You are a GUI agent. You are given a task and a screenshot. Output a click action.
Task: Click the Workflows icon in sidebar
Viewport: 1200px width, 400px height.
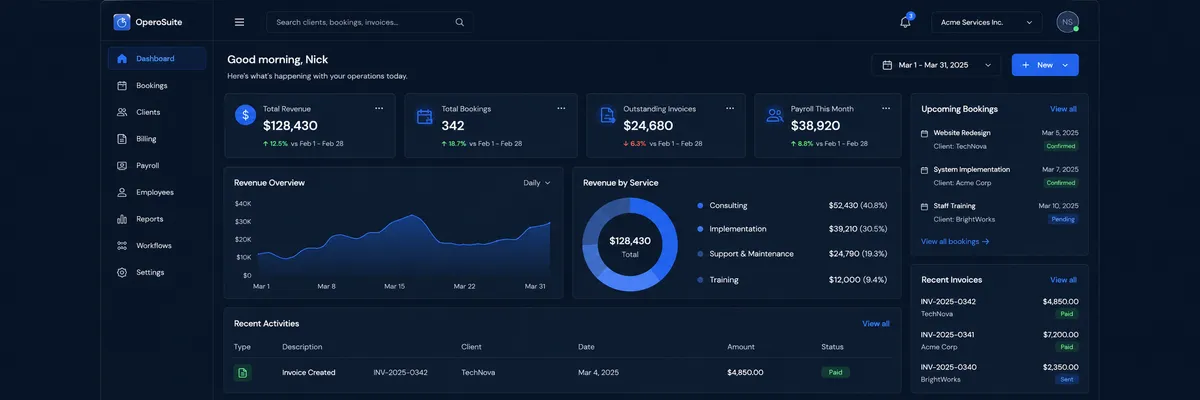122,245
